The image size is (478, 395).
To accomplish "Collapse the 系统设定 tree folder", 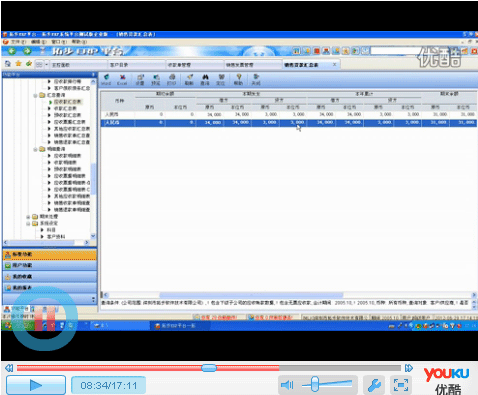I will coord(28,223).
